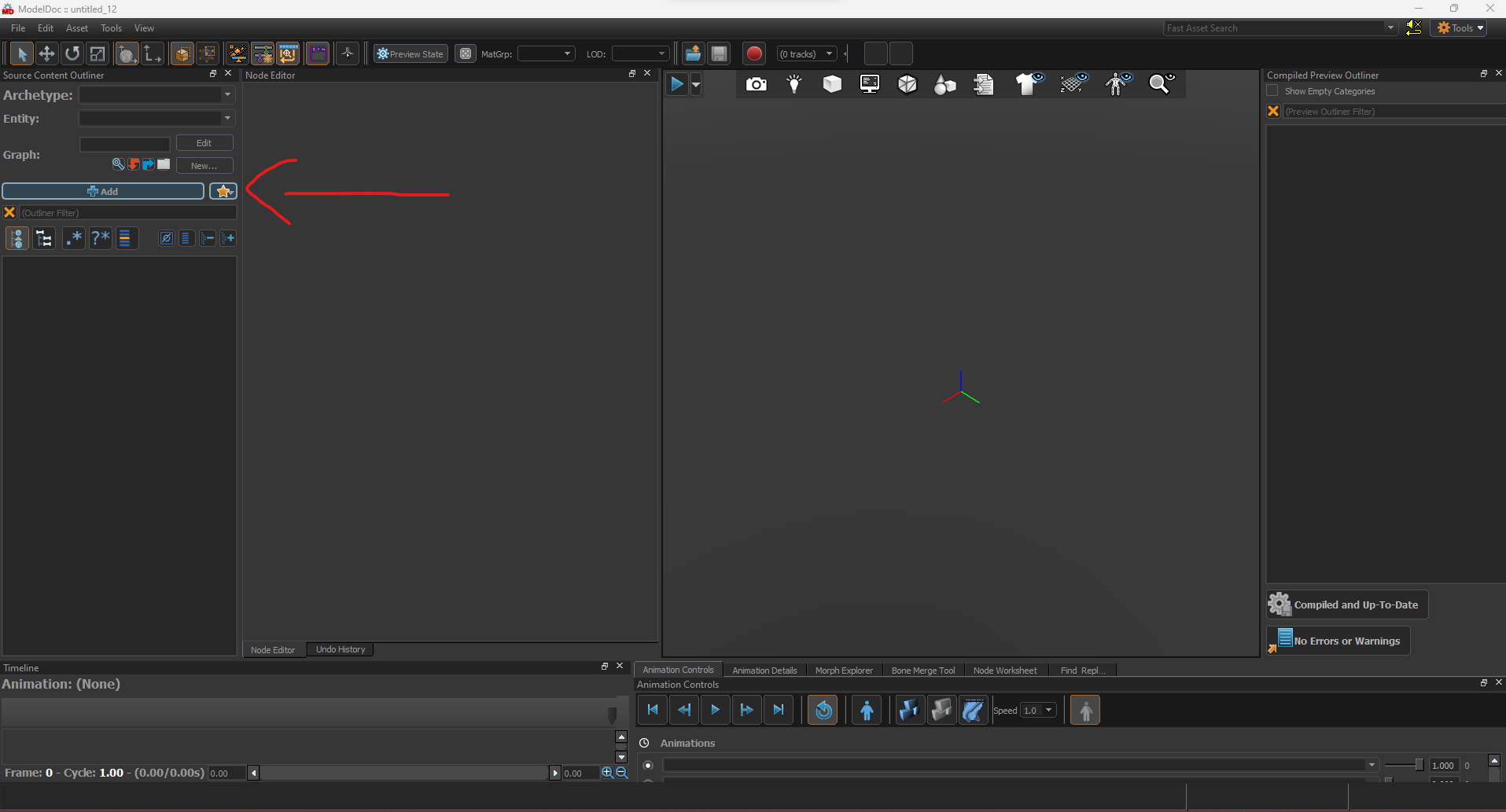The height and width of the screenshot is (812, 1506).
Task: Open the MatGrp dropdown
Action: coord(546,53)
